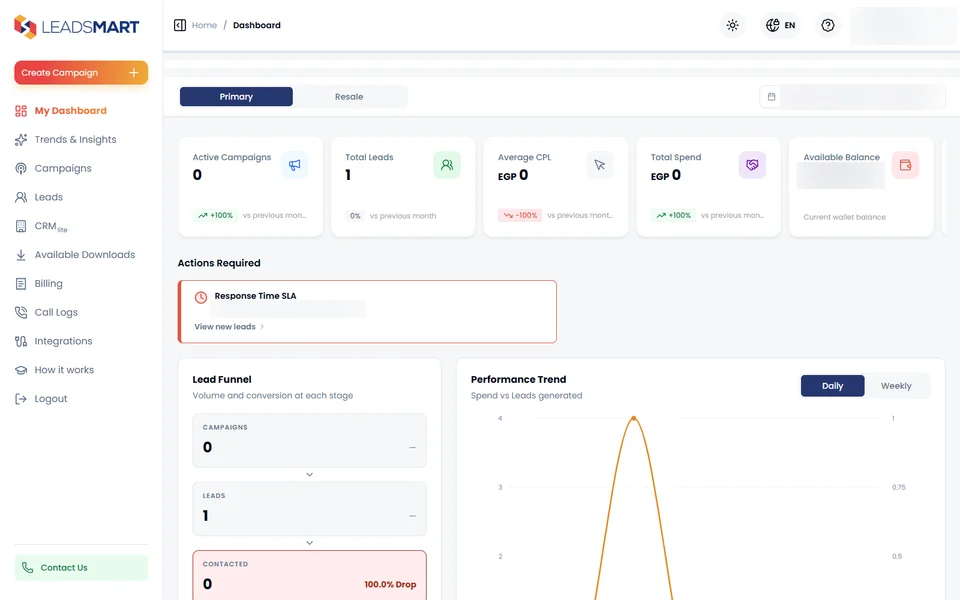Screen dimensions: 960x600
Task: Click the Contact Us button
Action: [x=81, y=568]
